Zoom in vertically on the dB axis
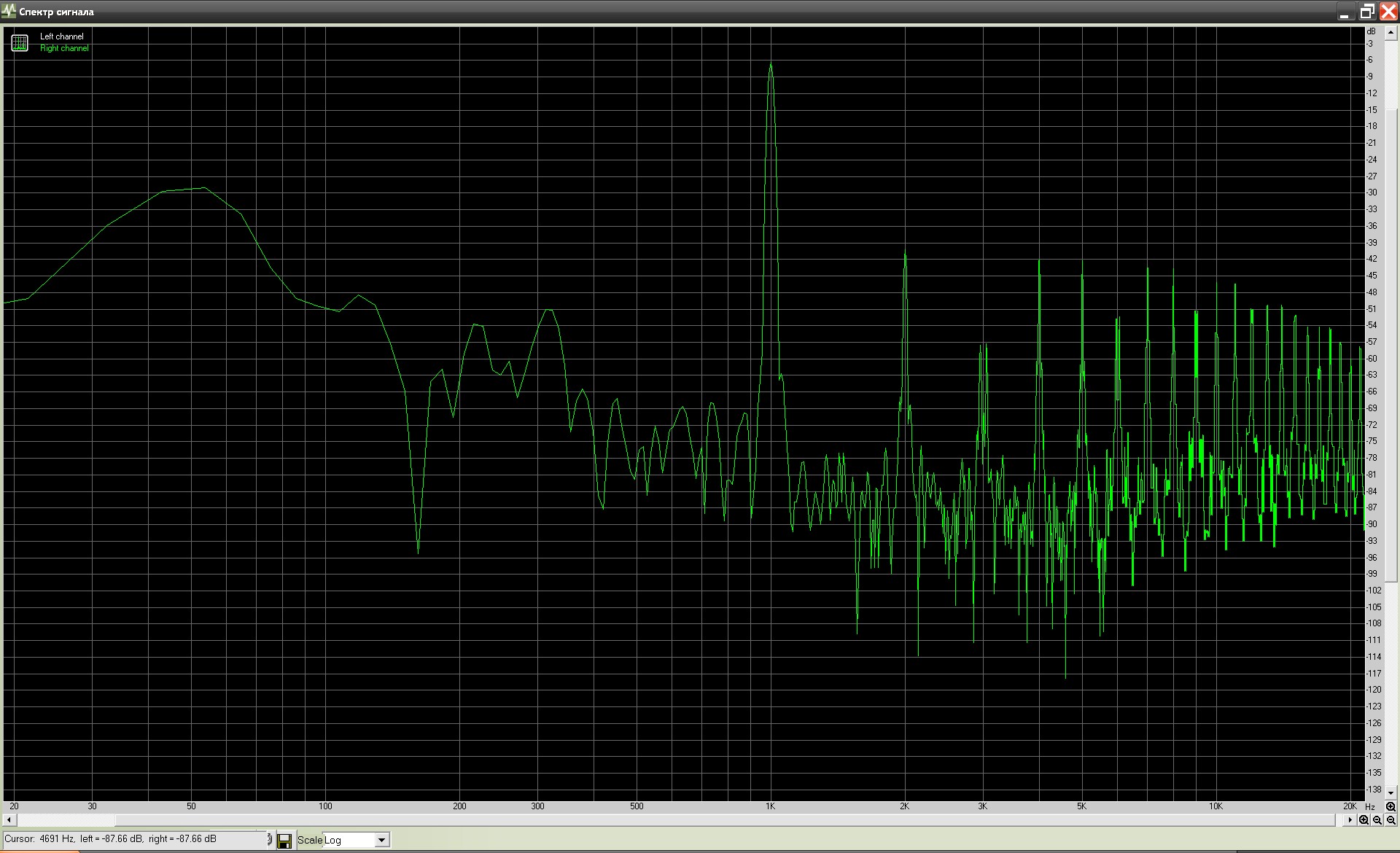Viewport: 1400px width, 853px height. click(x=1391, y=806)
